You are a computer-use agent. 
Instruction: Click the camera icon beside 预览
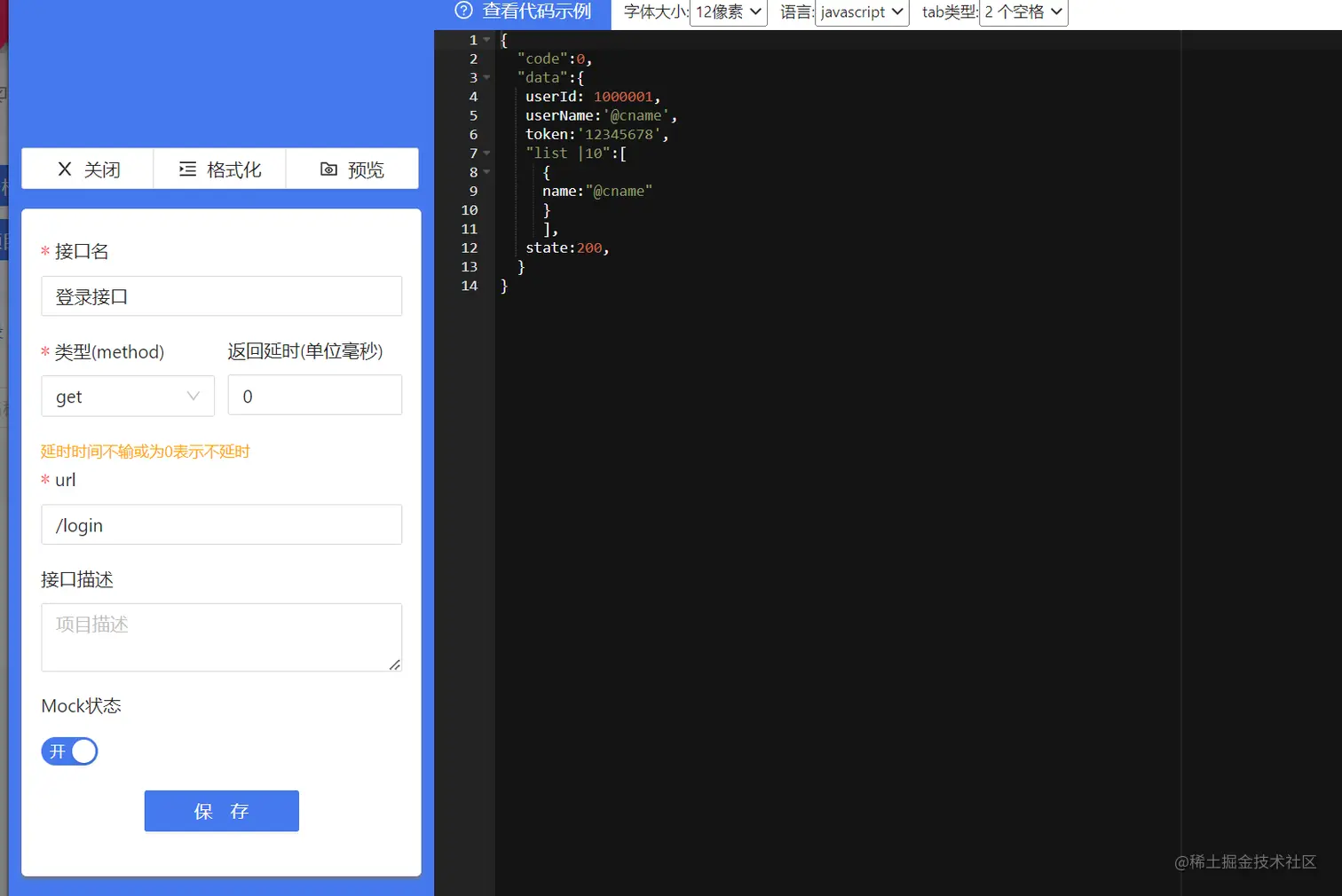coord(328,169)
